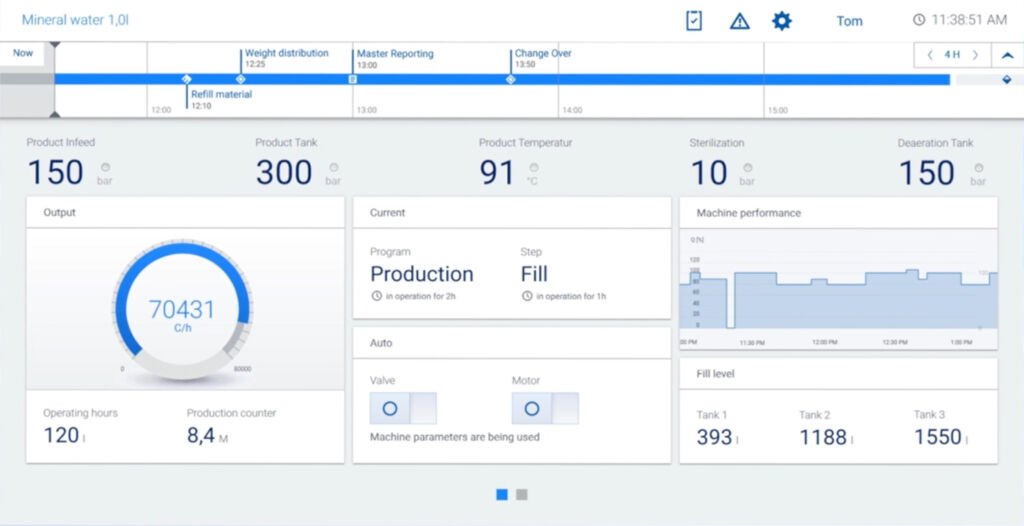
Task: Open the alarm warning triangle
Action: pos(739,21)
